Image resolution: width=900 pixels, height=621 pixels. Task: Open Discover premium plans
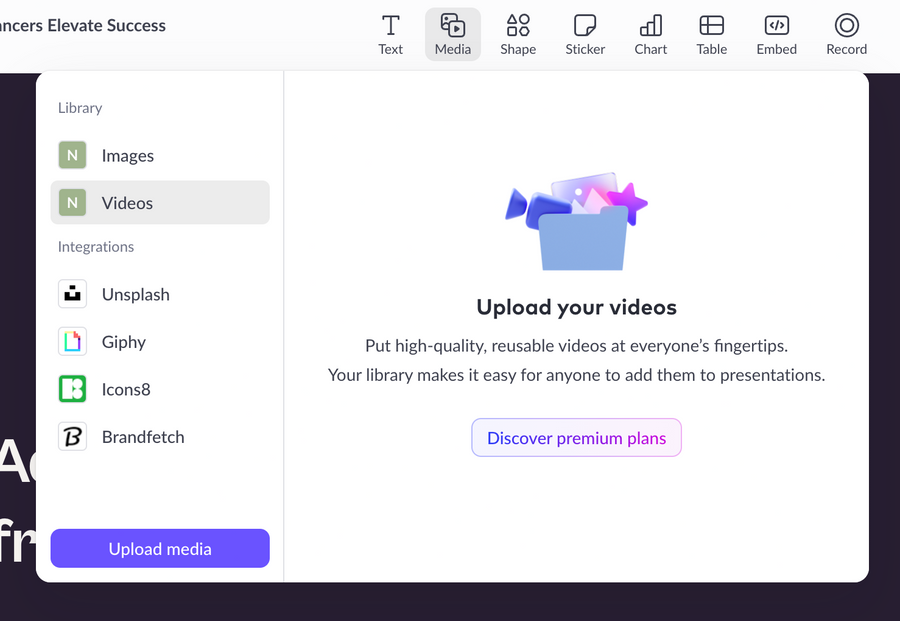576,437
